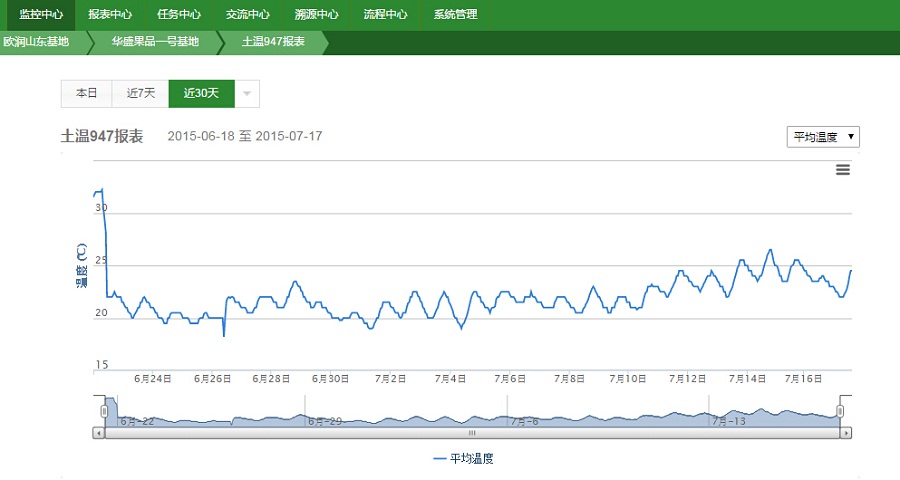Click the navigator right range handle

click(840, 411)
